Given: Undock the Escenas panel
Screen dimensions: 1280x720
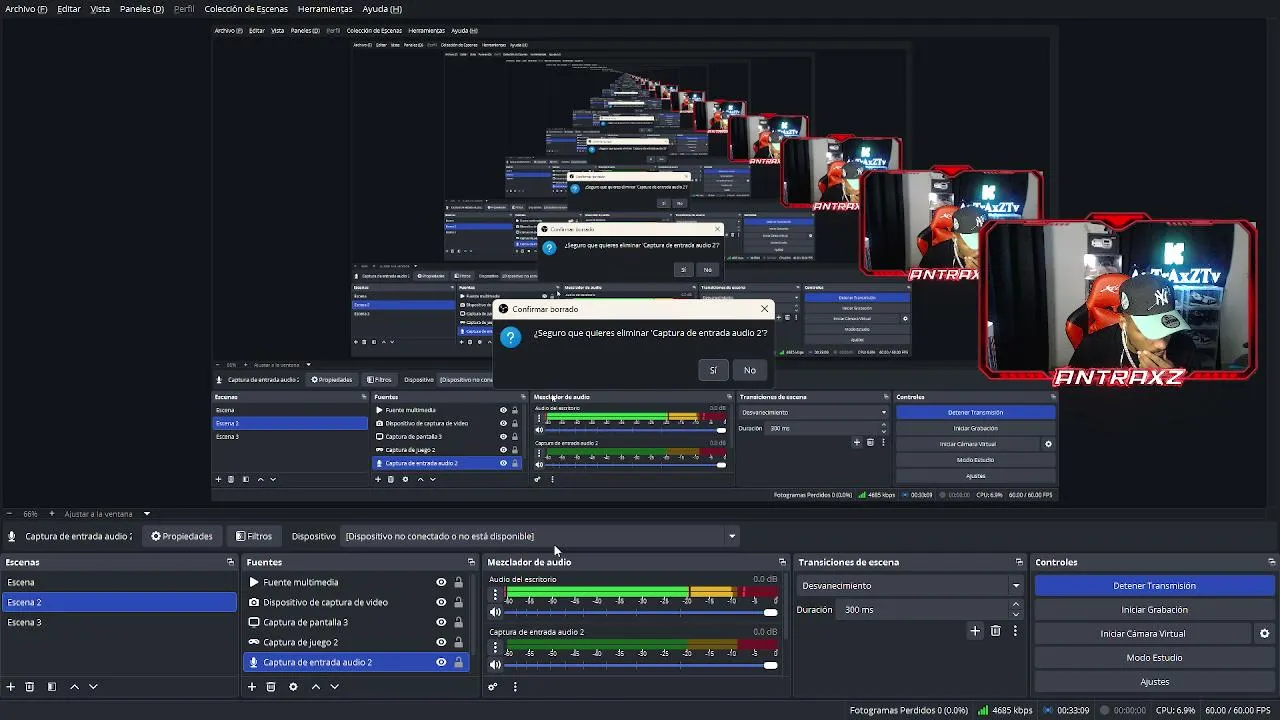Looking at the screenshot, I should [230, 562].
